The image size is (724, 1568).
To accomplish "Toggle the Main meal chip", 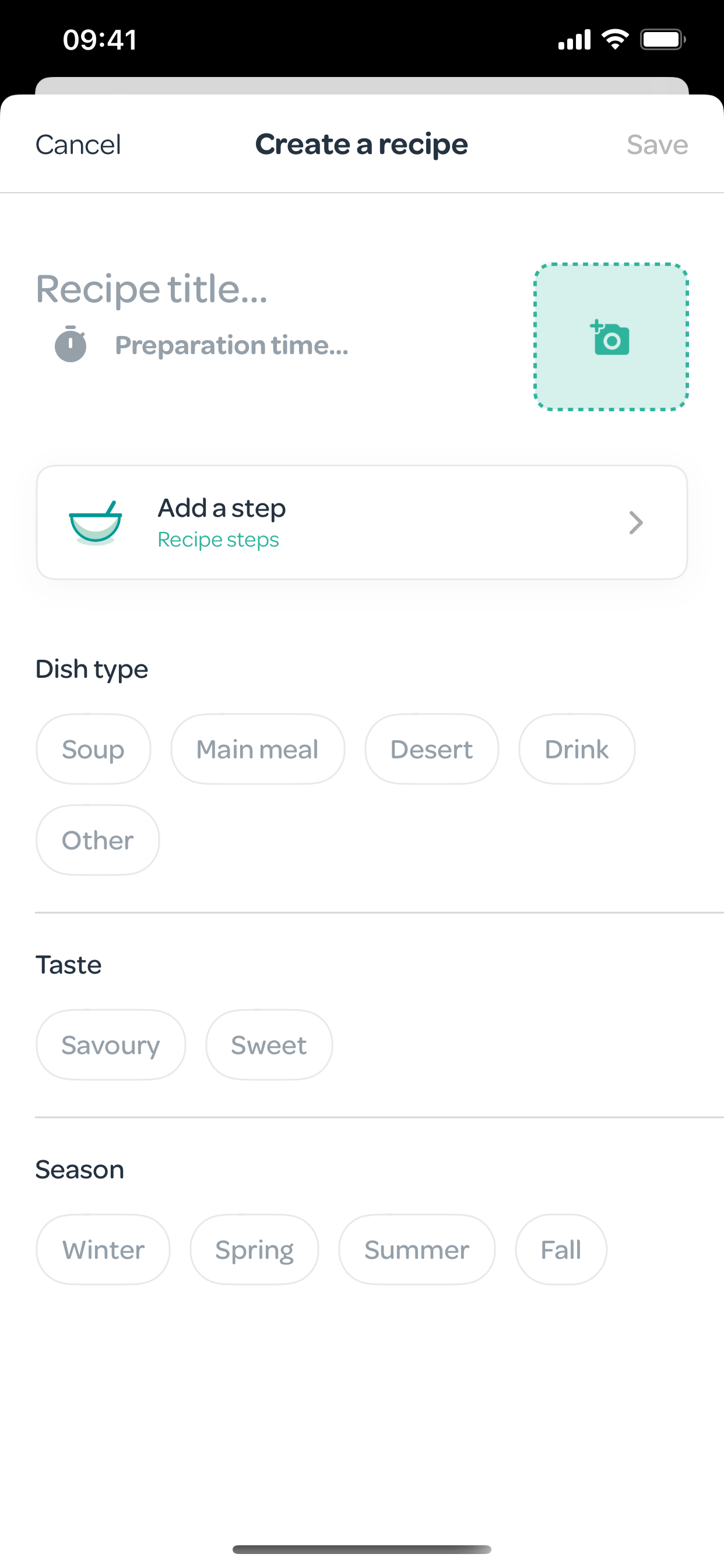I will point(257,750).
